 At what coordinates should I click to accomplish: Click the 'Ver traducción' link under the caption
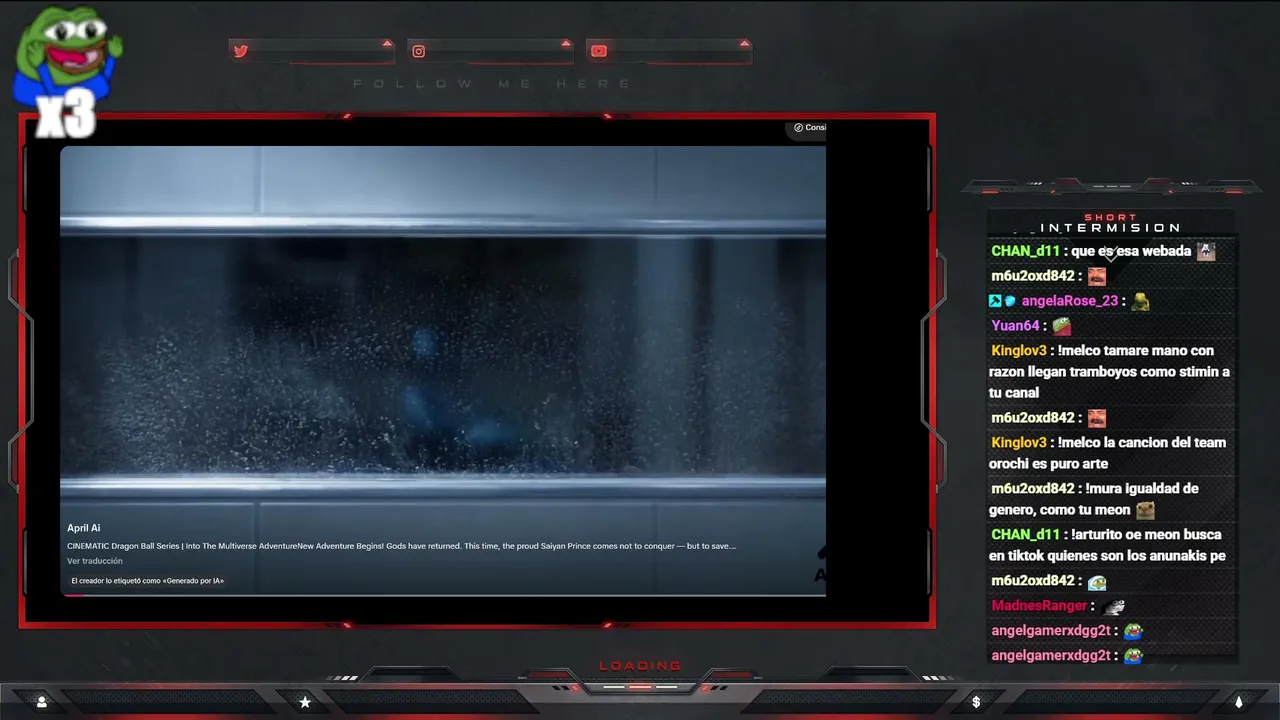pyautogui.click(x=95, y=561)
